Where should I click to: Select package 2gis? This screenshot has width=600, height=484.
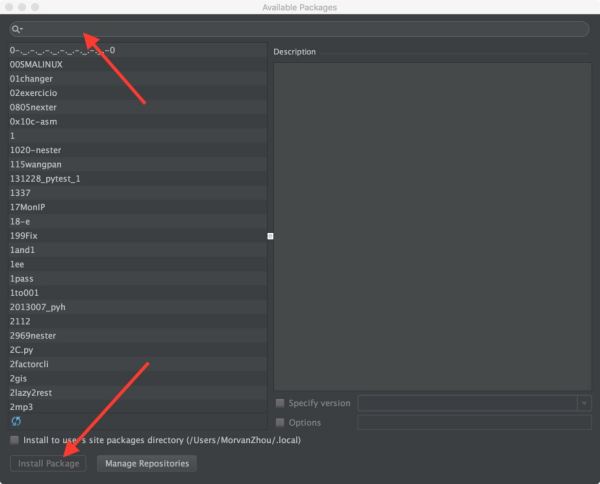[x=138, y=378]
